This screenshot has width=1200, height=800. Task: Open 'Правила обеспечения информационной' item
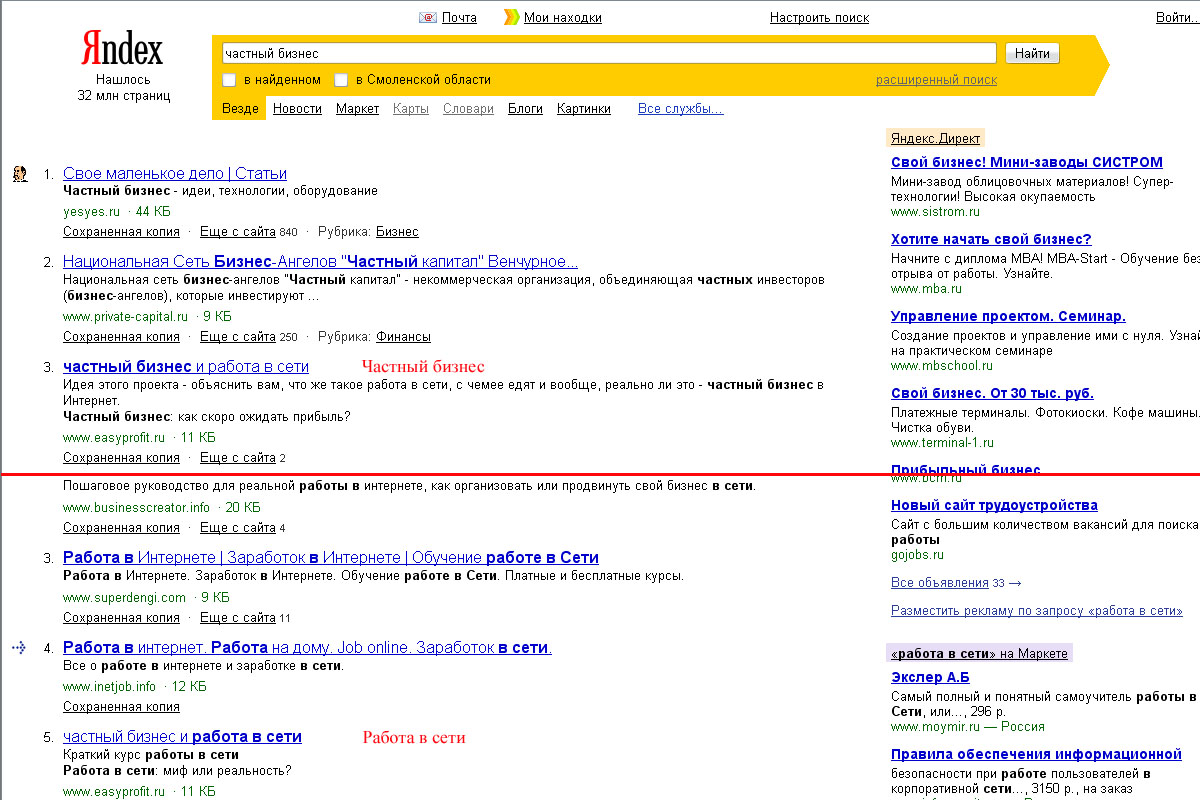coord(1036,754)
